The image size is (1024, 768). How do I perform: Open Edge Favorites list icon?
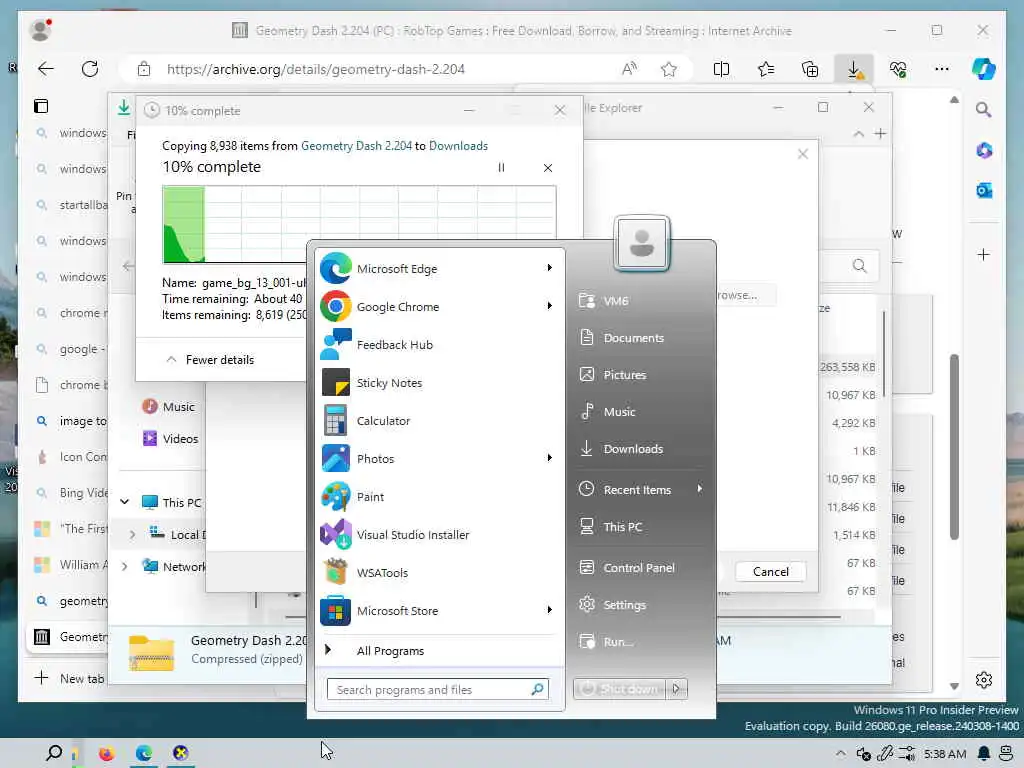765,69
